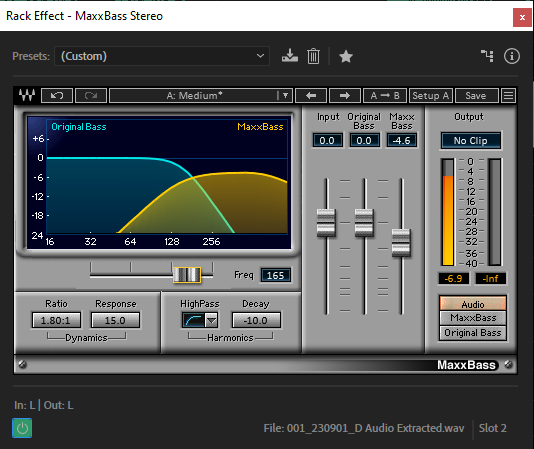Screen dimensions: 534x449
Task: Select Audio monitoring mode
Action: [473, 304]
